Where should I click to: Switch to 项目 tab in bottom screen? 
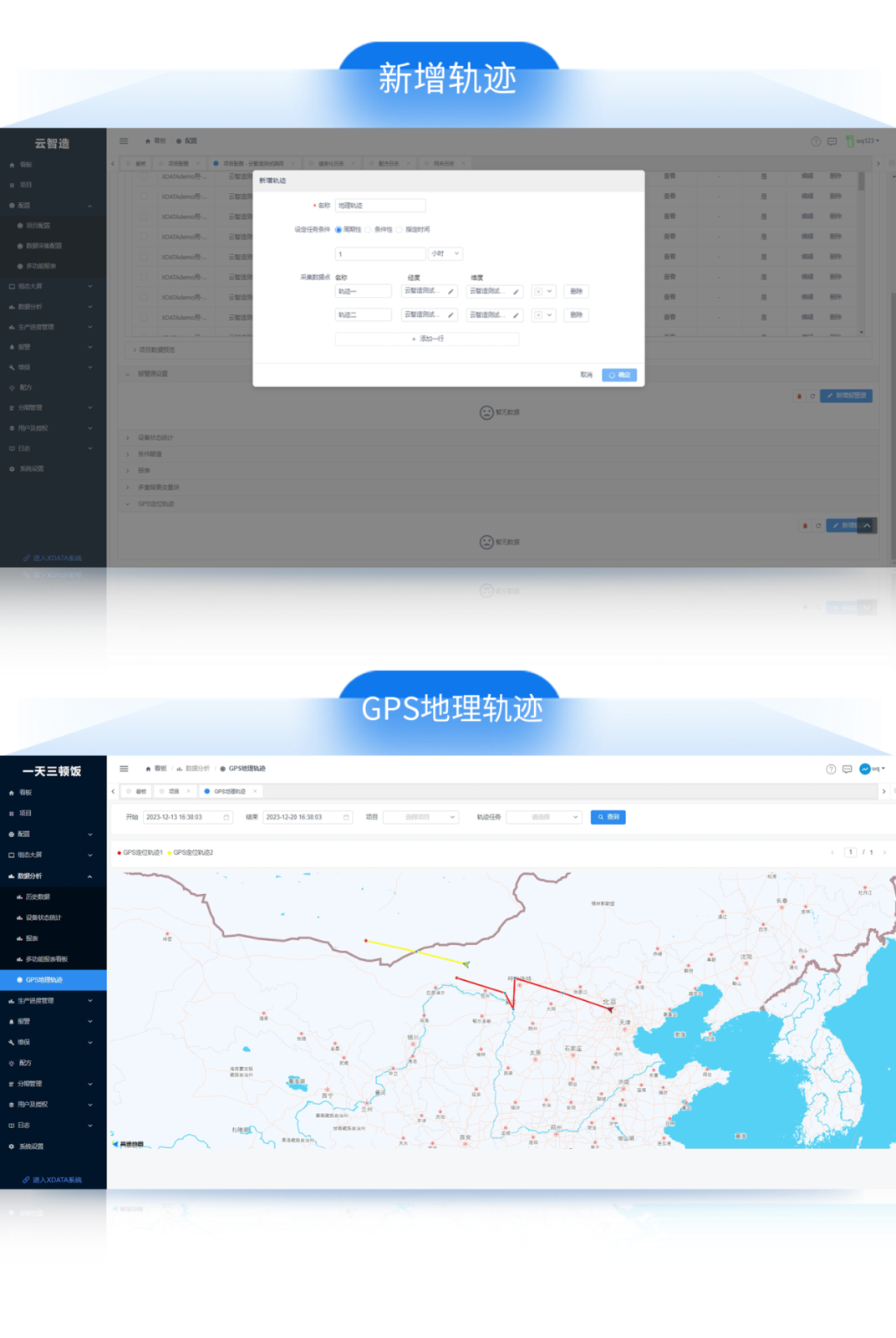tap(174, 791)
